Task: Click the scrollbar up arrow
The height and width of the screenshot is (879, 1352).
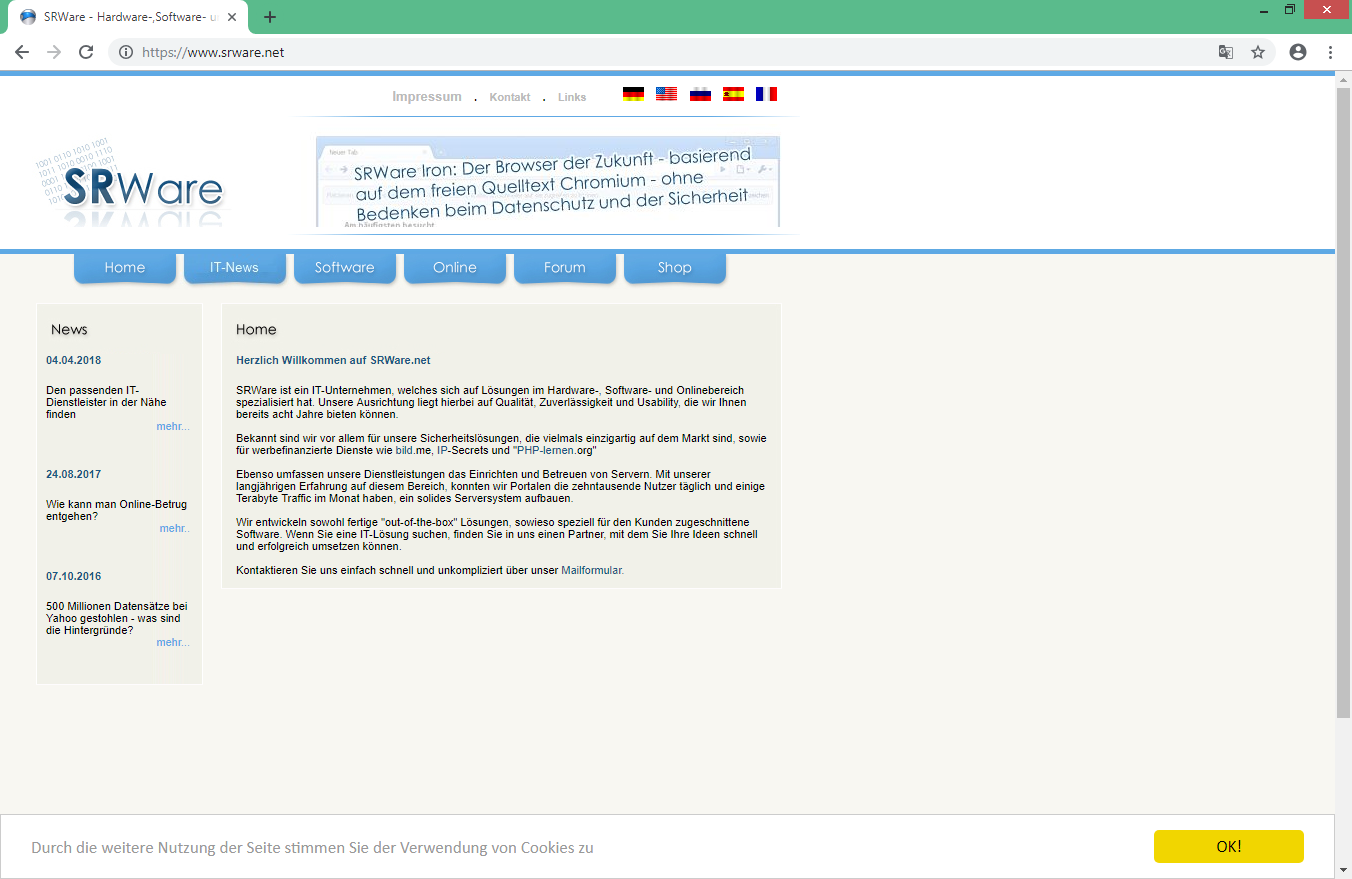Action: [1343, 79]
